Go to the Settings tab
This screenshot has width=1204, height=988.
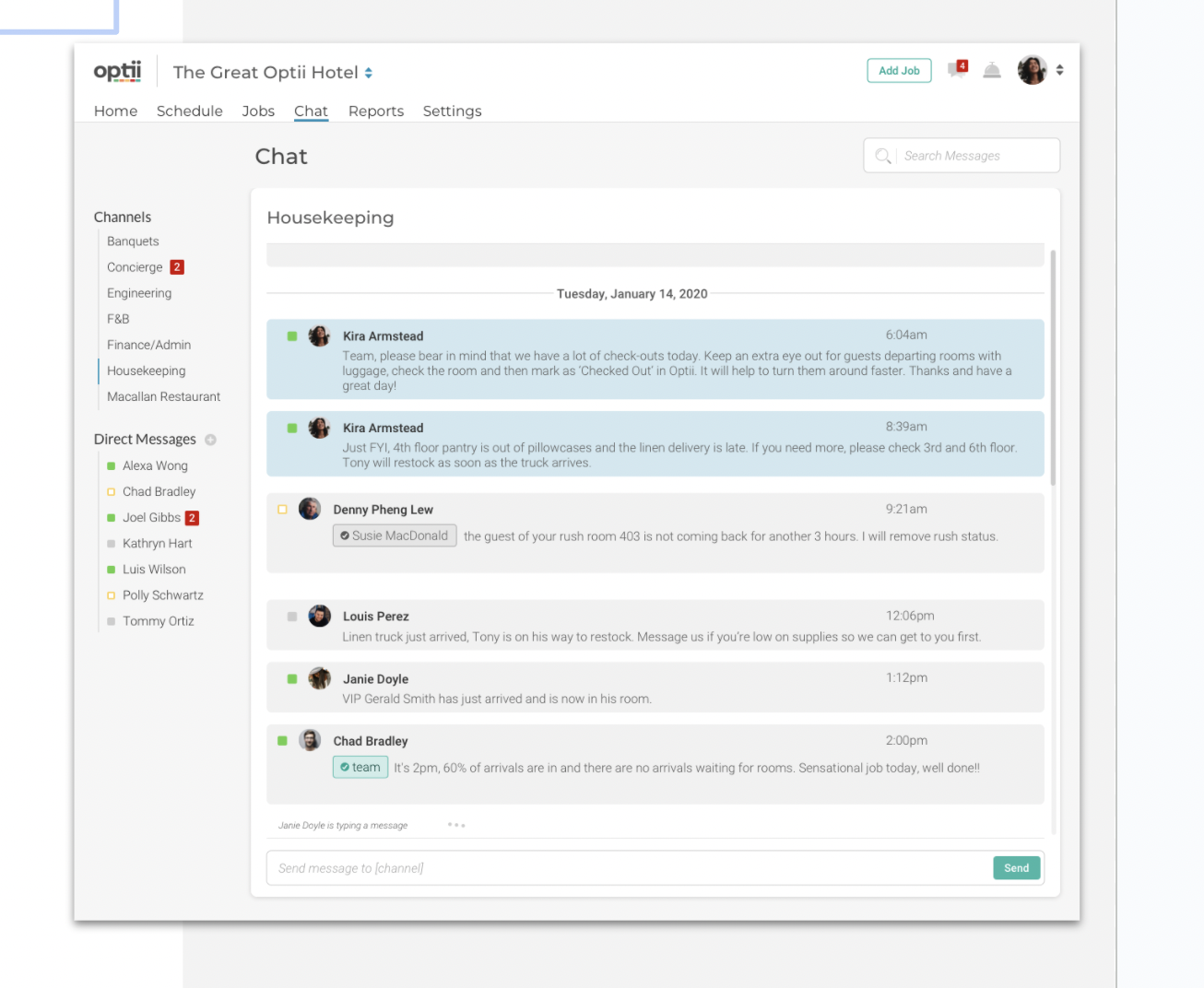pyautogui.click(x=452, y=111)
